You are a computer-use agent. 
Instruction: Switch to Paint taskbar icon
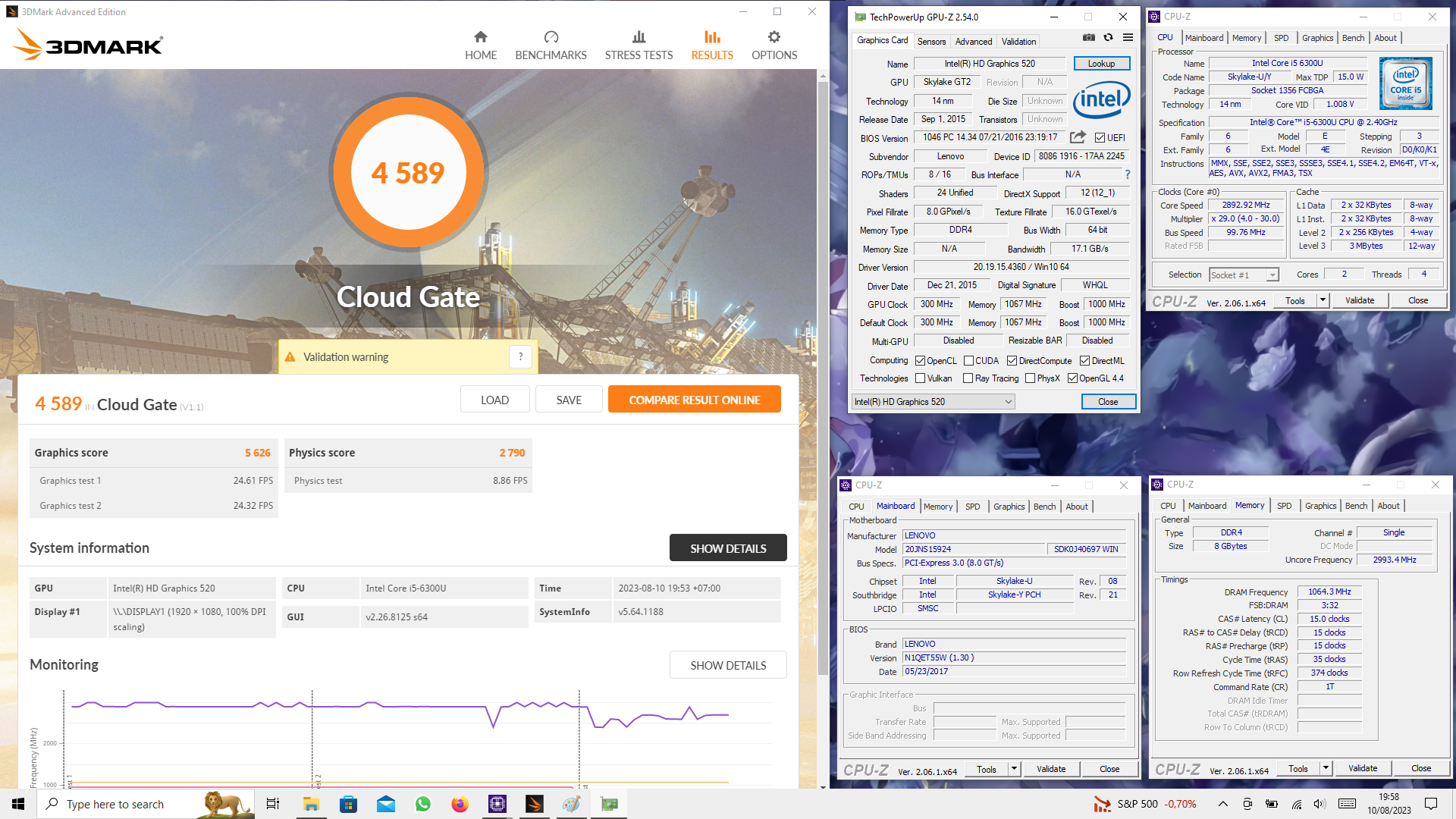(x=571, y=804)
